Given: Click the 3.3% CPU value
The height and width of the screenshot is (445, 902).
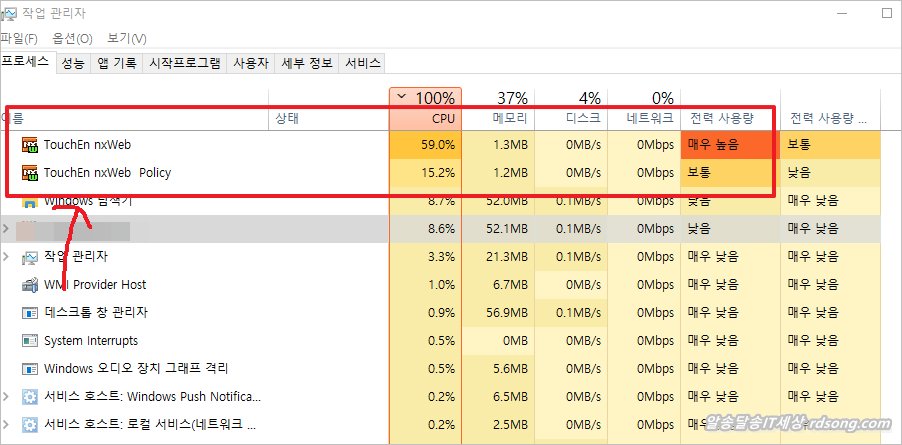Looking at the screenshot, I should (442, 256).
